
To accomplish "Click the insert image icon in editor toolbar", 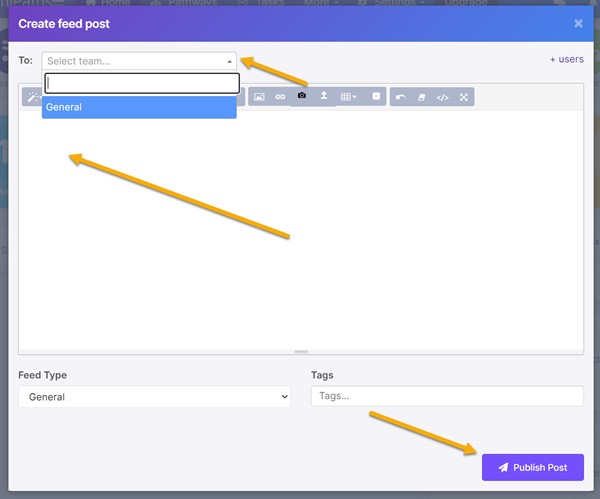I will pyautogui.click(x=259, y=97).
